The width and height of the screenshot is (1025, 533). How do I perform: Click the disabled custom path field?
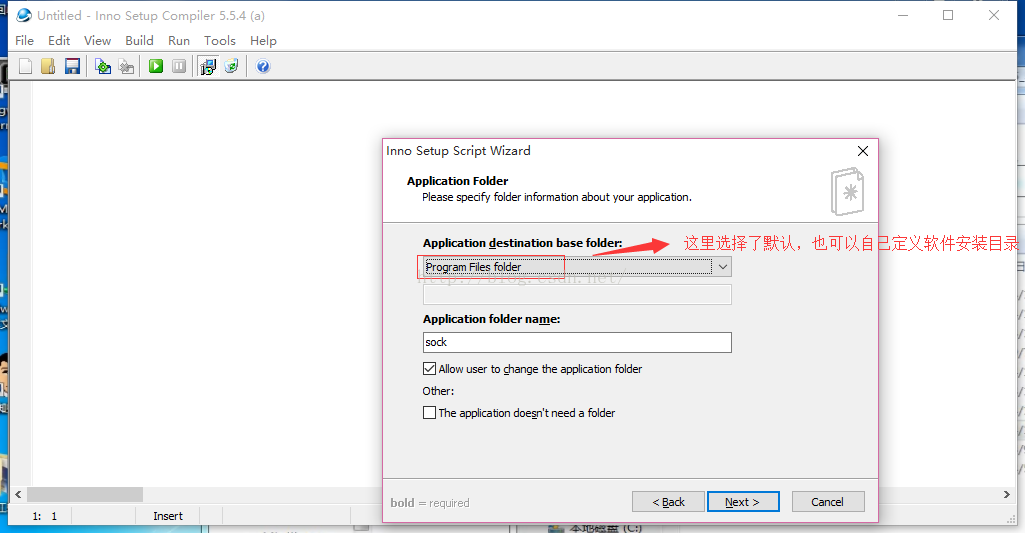(577, 294)
